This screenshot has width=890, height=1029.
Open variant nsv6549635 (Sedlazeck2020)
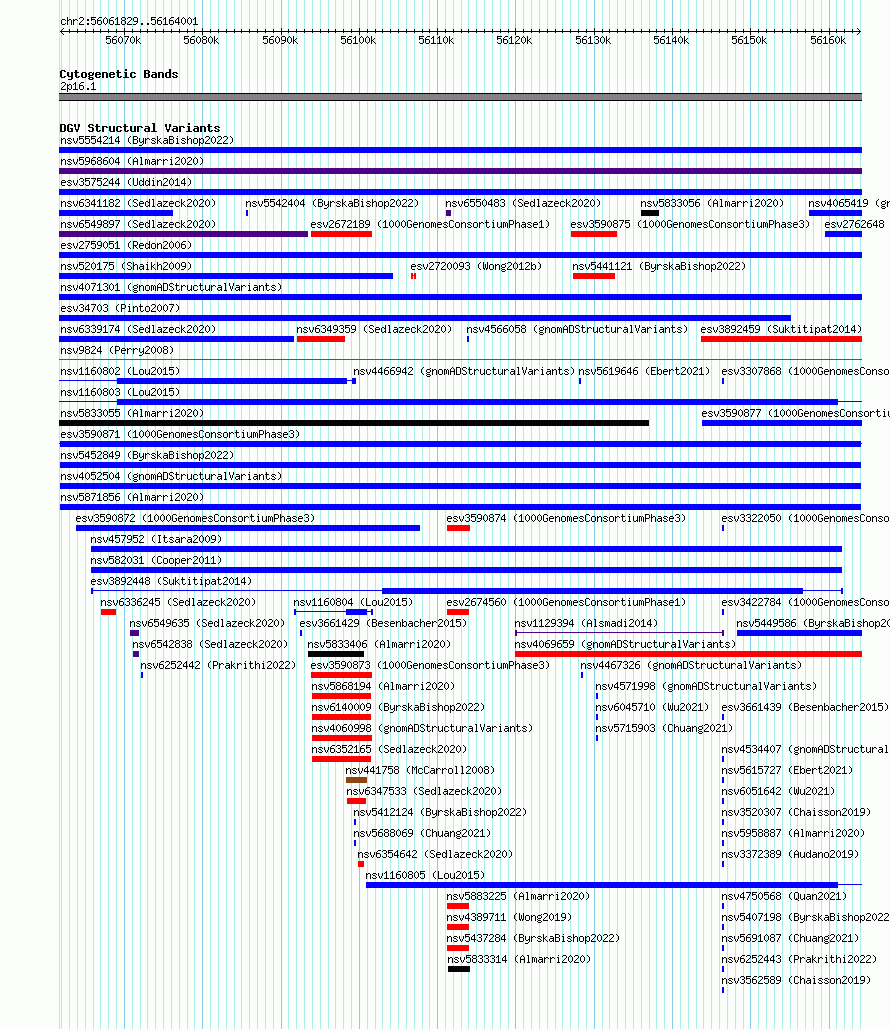pyautogui.click(x=207, y=623)
